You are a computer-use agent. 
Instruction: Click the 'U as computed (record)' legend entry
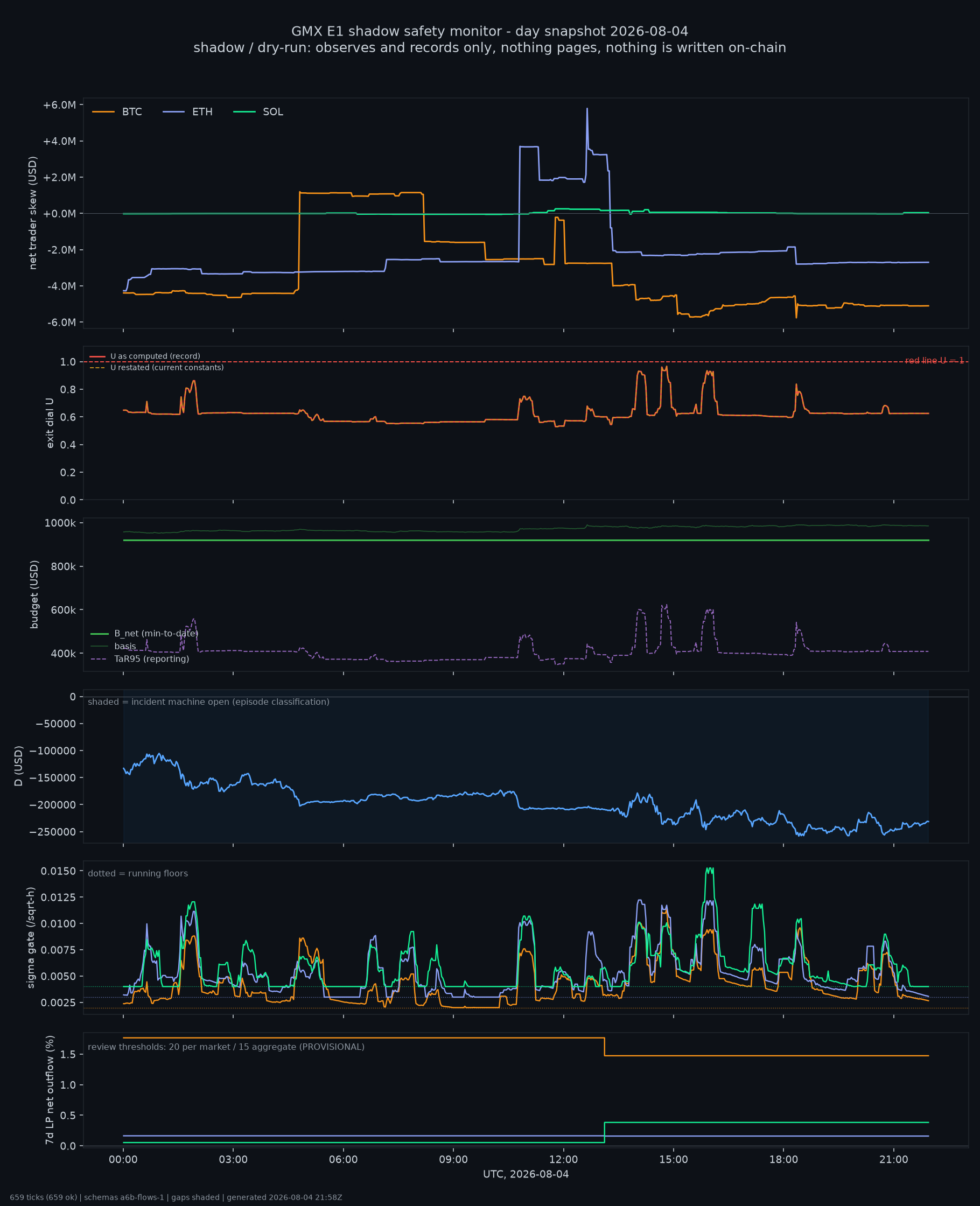(145, 356)
